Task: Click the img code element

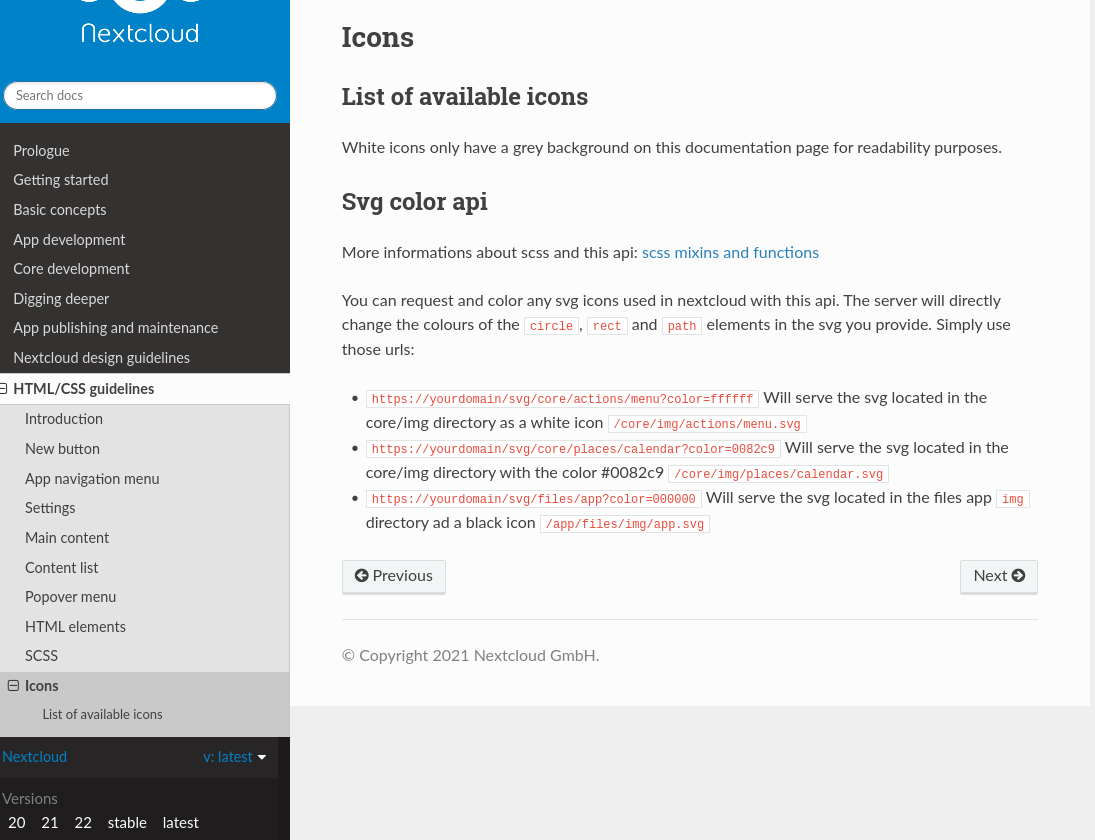Action: (x=1013, y=499)
